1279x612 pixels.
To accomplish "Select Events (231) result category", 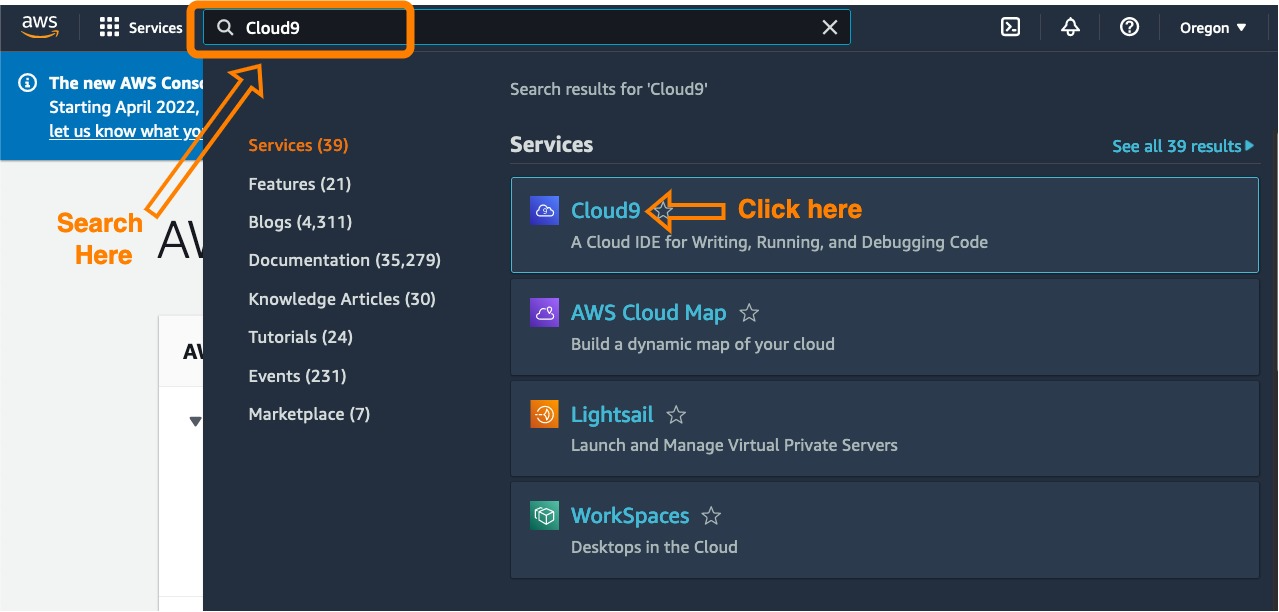I will (297, 376).
